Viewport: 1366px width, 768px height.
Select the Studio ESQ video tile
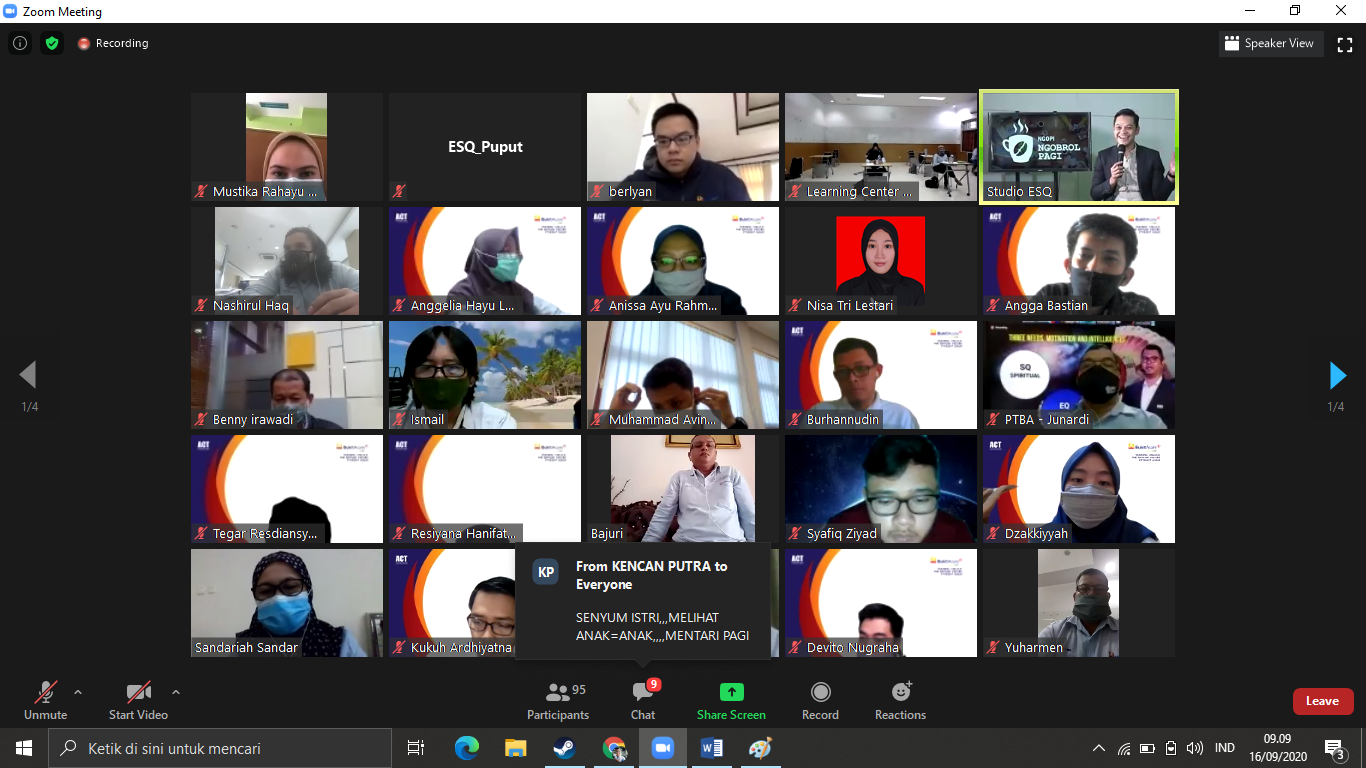coord(1079,147)
